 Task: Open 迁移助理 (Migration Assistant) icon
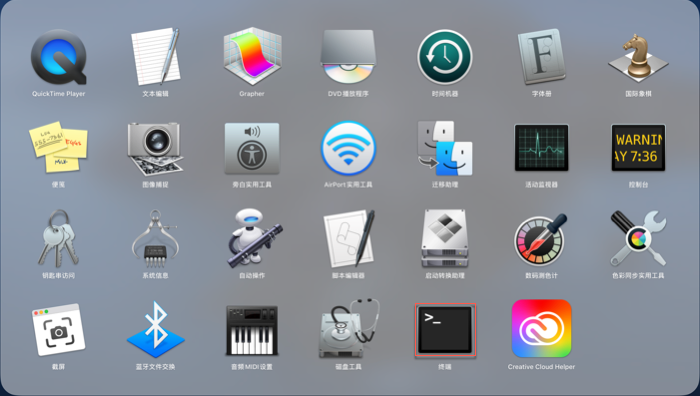point(445,148)
